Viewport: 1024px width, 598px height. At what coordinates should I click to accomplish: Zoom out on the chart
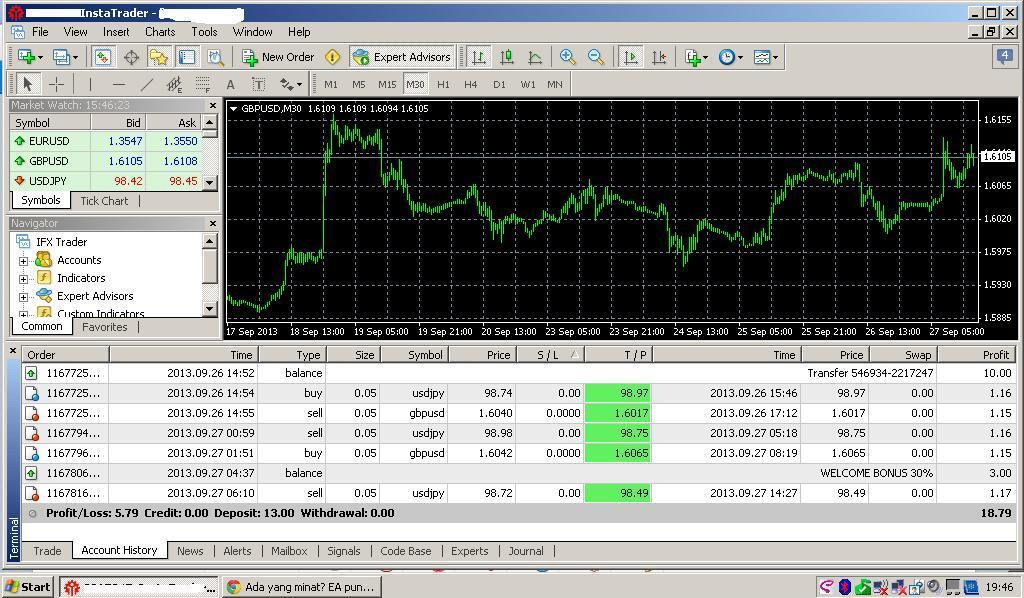coord(596,57)
